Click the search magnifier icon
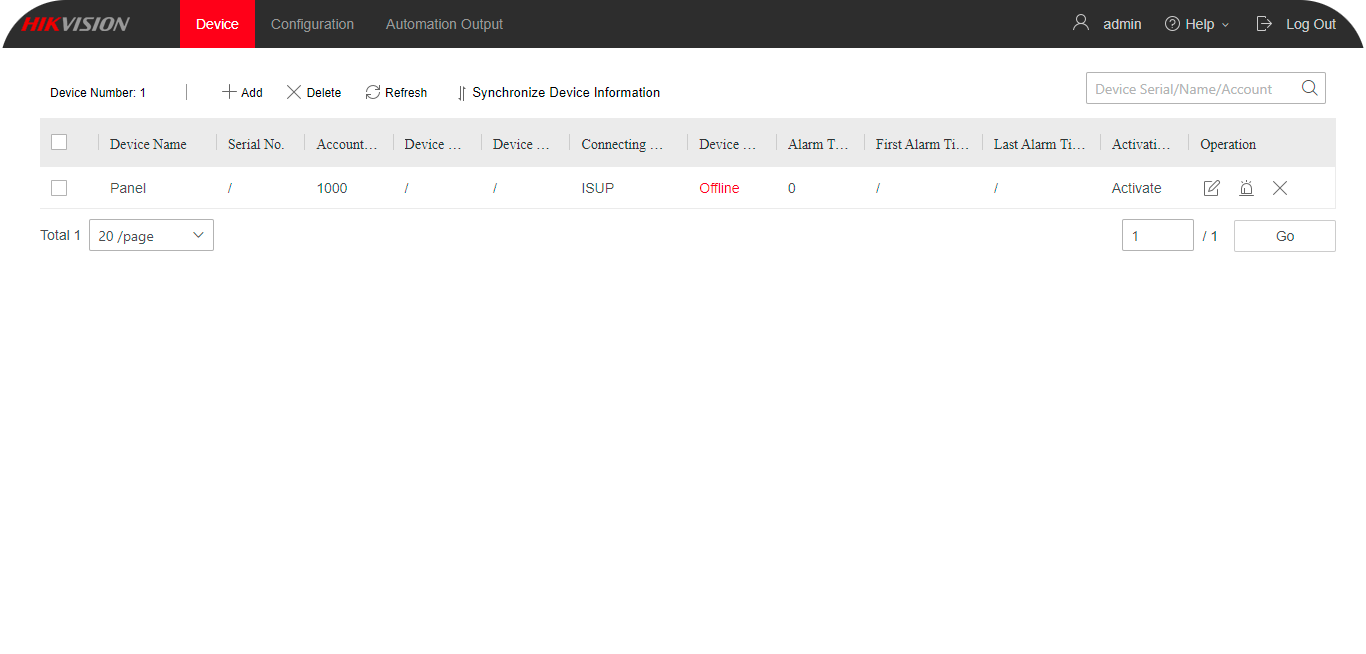 point(1309,88)
